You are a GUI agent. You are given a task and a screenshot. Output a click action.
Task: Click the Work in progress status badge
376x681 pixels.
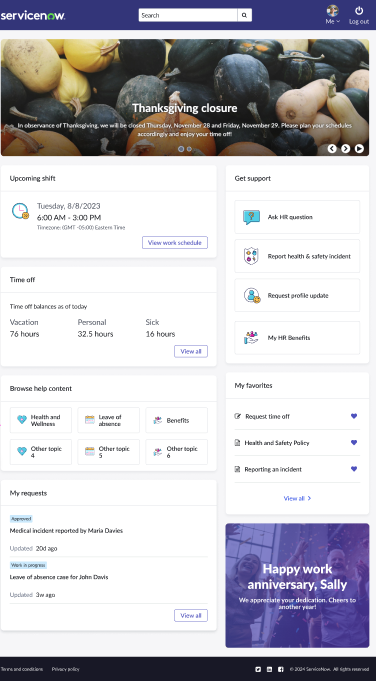point(28,565)
